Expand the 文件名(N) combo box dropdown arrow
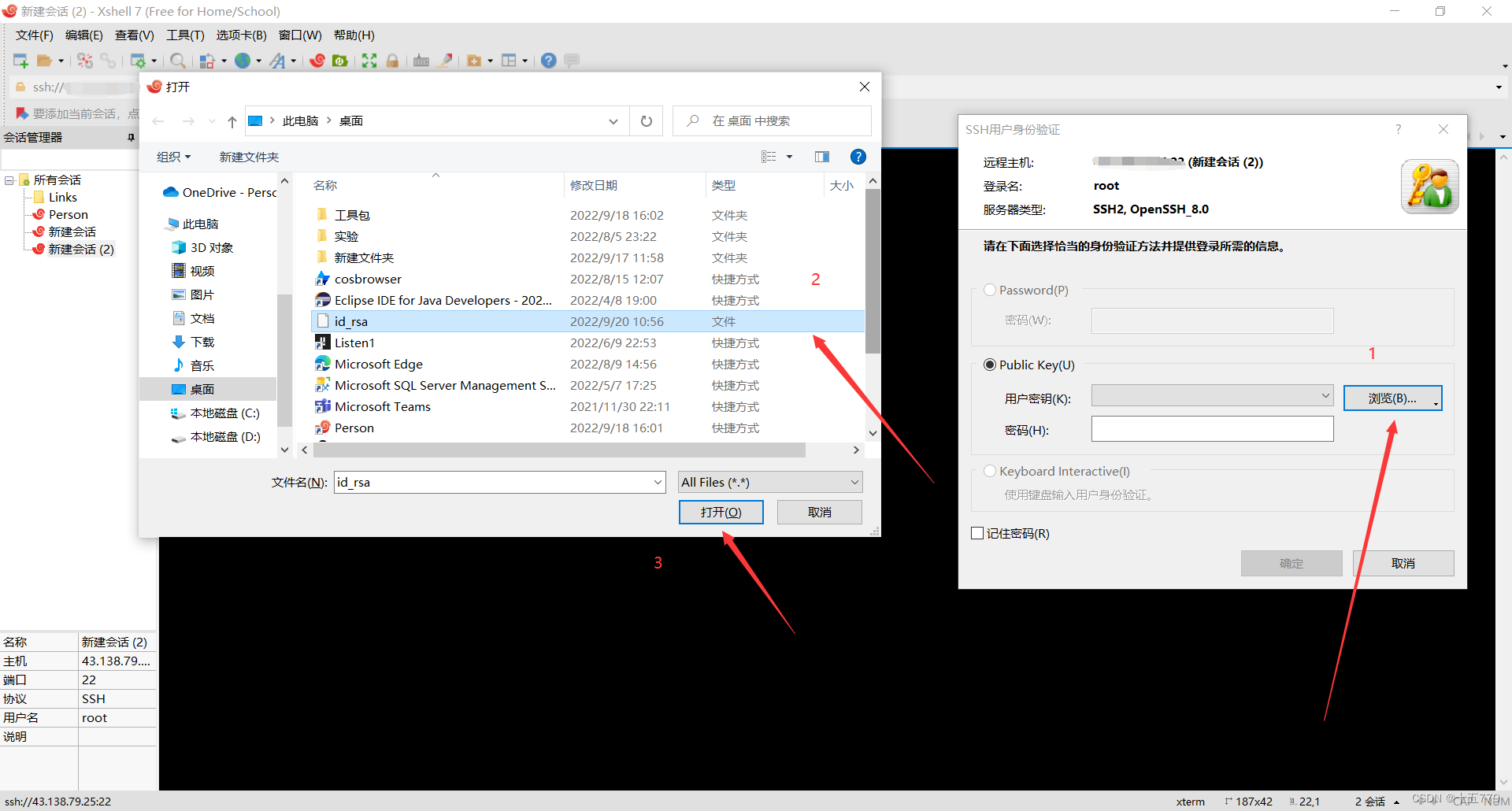Image resolution: width=1512 pixels, height=811 pixels. pyautogui.click(x=658, y=483)
